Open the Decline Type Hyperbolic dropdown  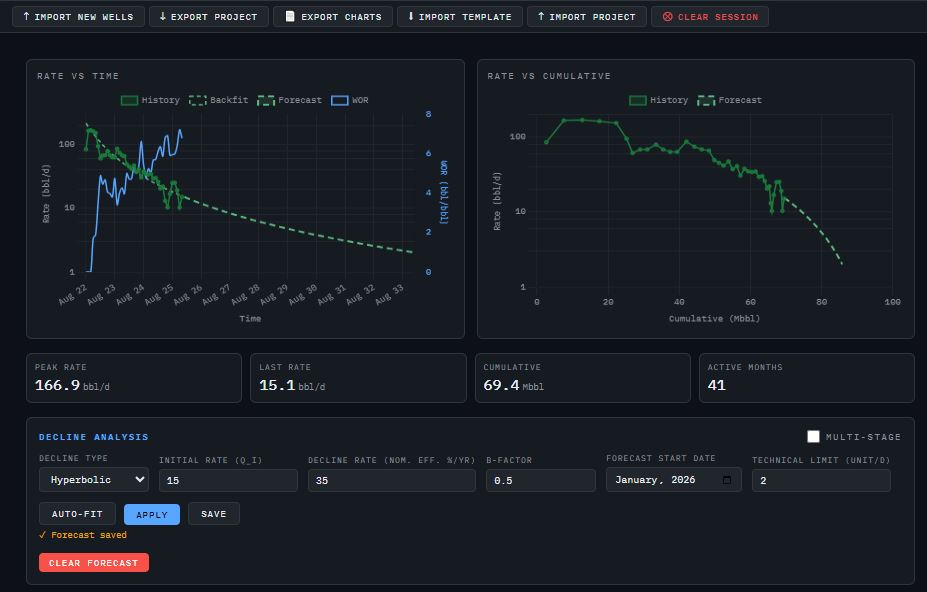click(93, 480)
